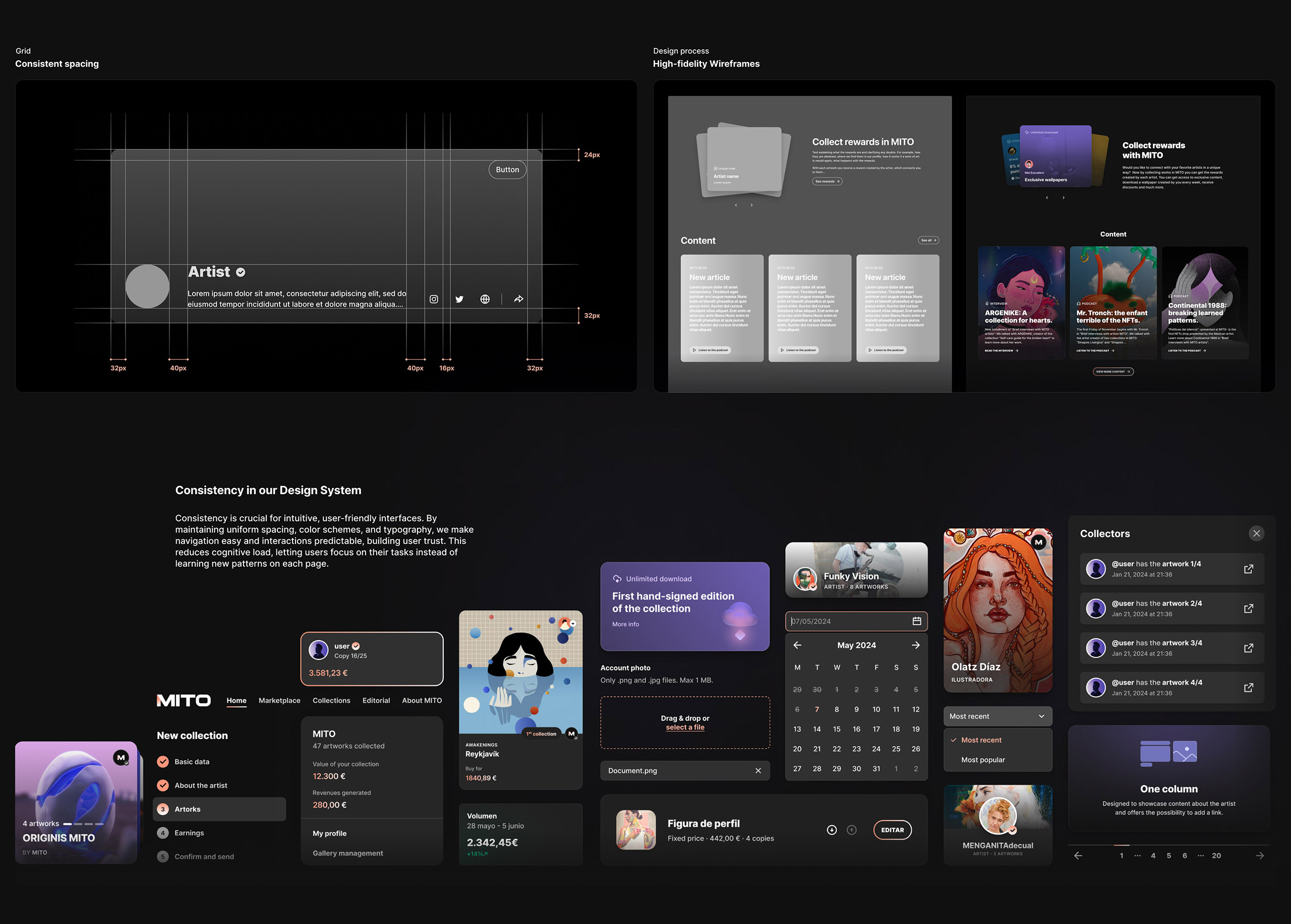1291x924 pixels.
Task: Click See rewards button in wireframe
Action: click(x=827, y=181)
